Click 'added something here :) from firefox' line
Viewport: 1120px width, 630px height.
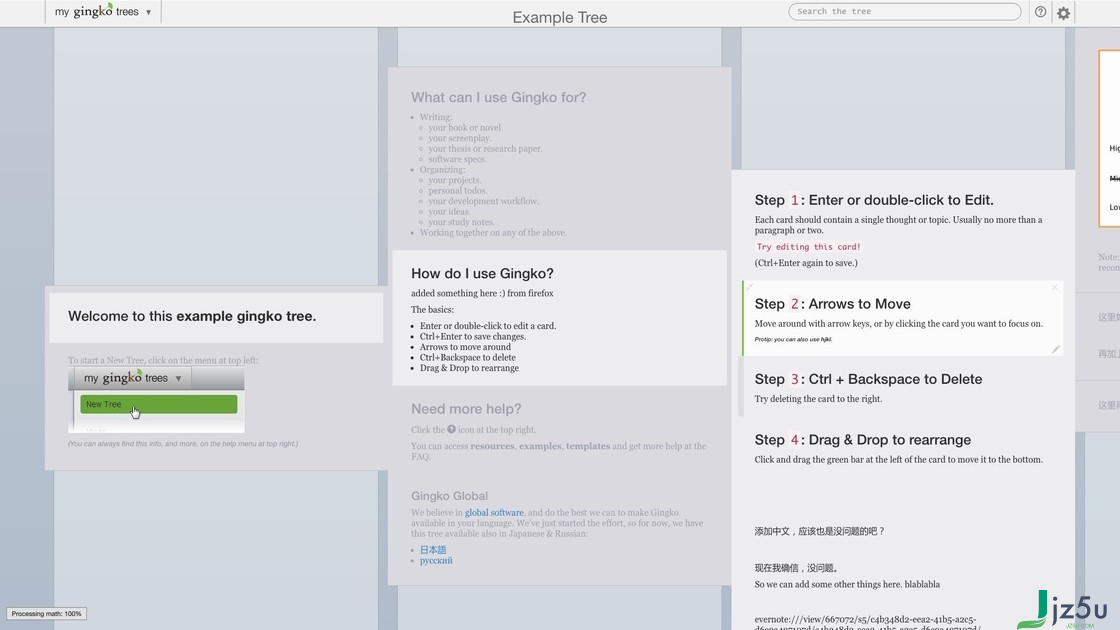482,294
